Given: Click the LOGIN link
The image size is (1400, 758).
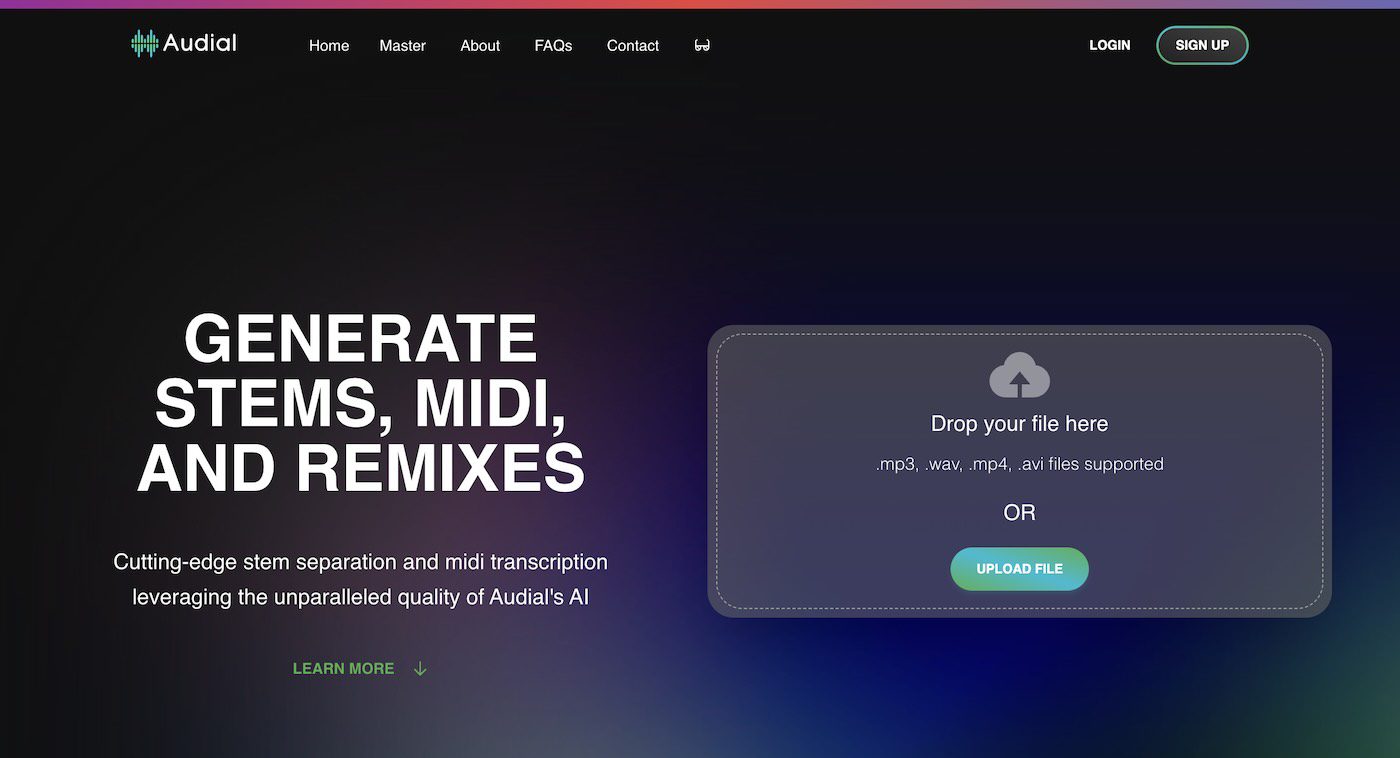Looking at the screenshot, I should (x=1109, y=45).
